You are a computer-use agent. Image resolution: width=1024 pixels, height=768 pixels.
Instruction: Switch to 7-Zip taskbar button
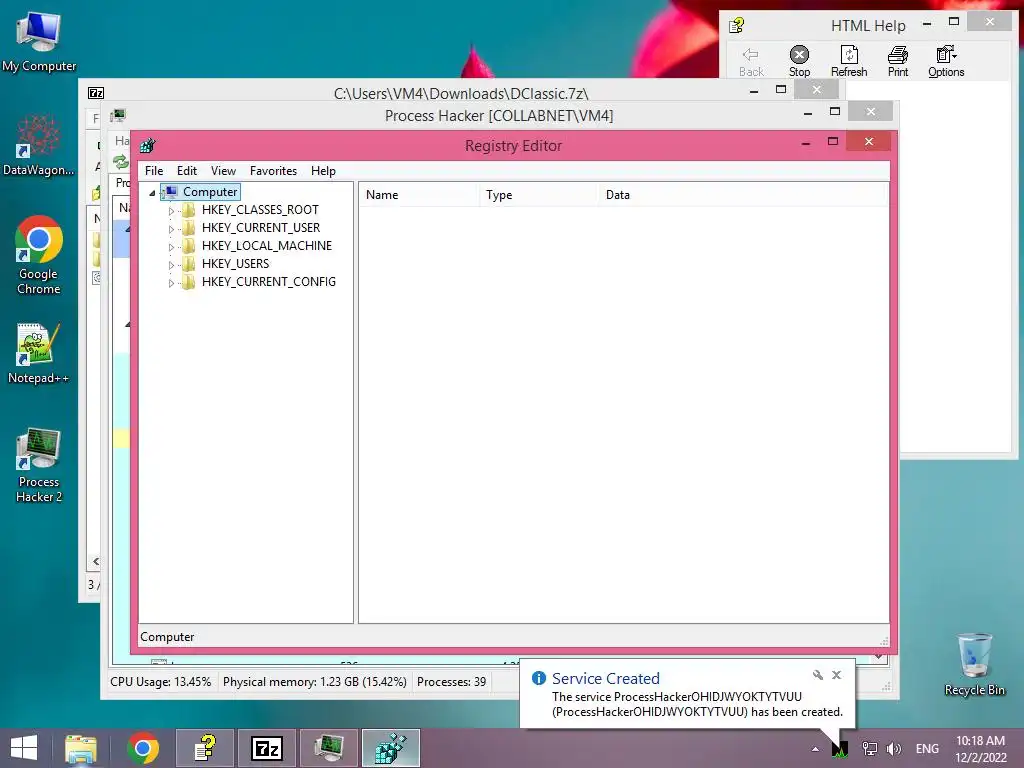point(267,748)
